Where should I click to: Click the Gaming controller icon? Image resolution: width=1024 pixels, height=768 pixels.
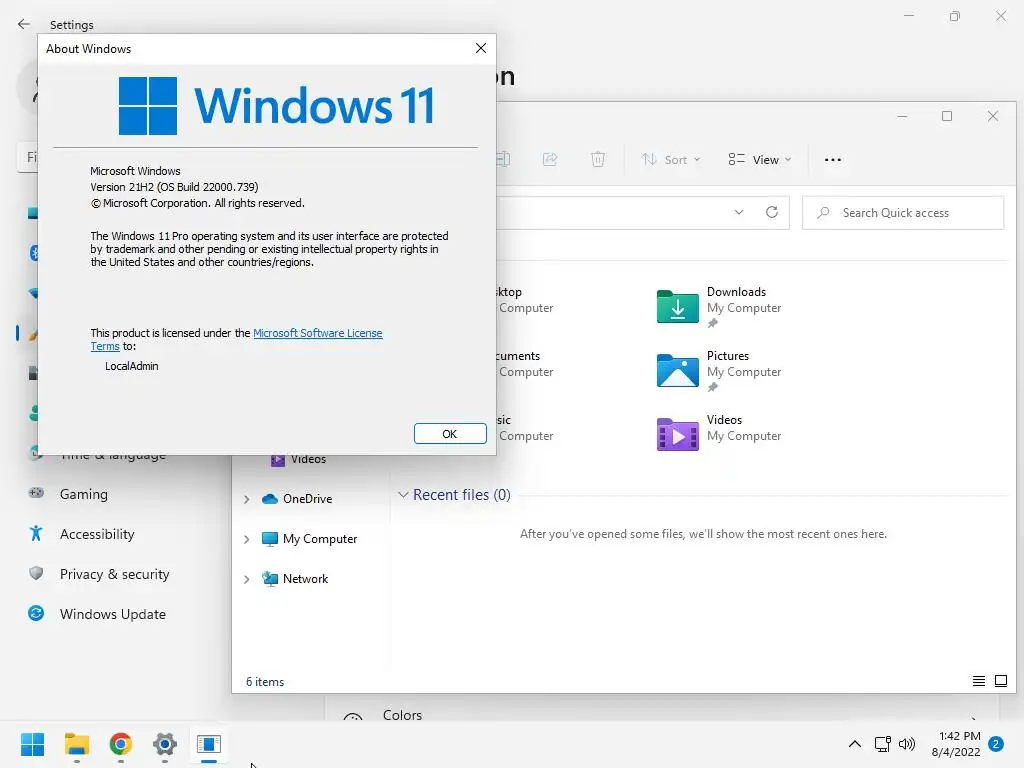coord(36,493)
